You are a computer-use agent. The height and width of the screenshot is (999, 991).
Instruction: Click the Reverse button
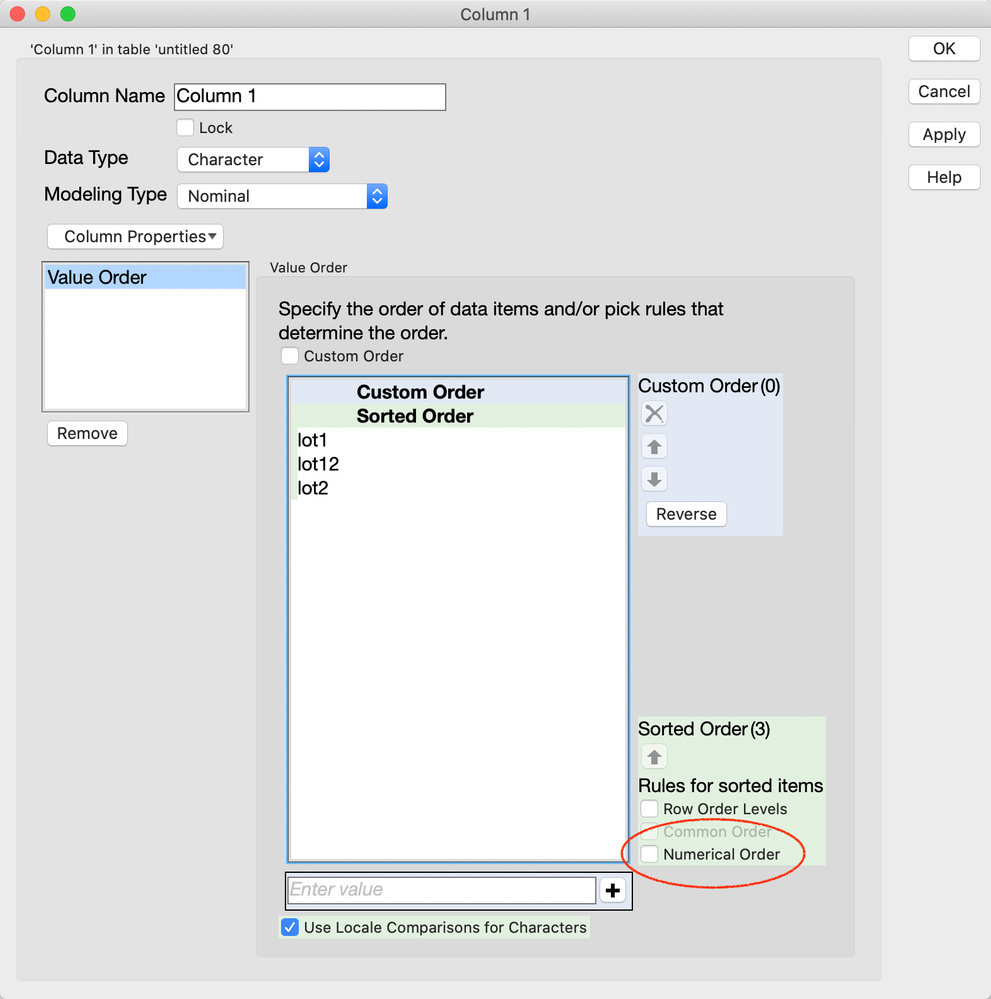(x=686, y=514)
